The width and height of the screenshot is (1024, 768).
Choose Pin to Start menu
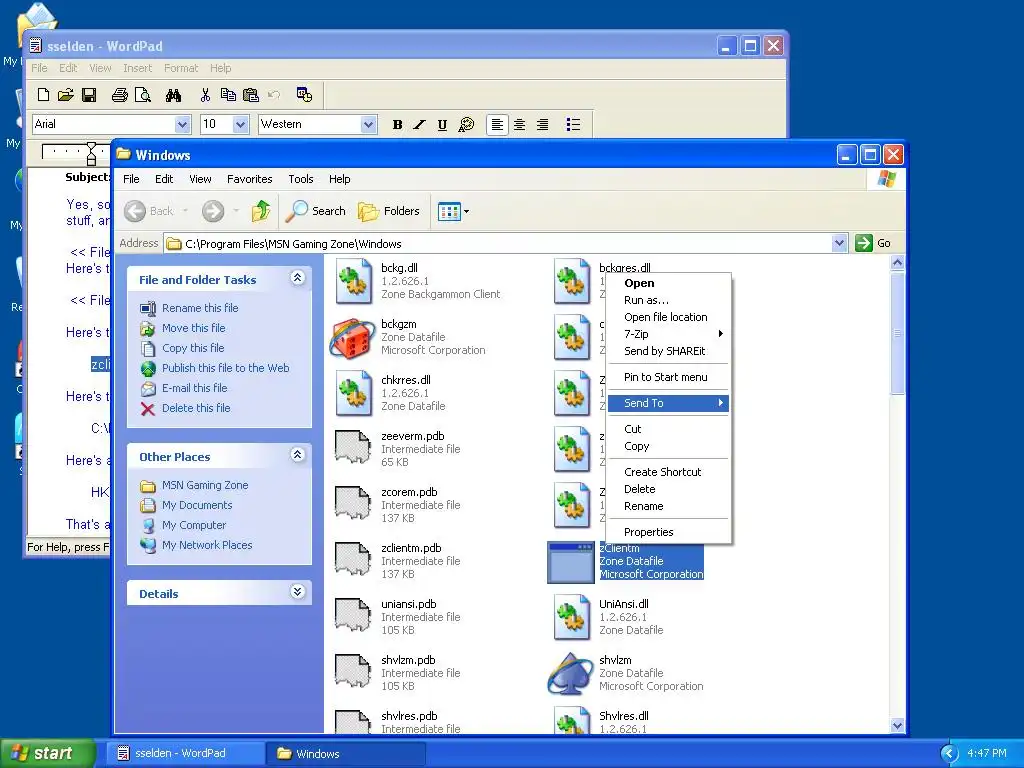[668, 377]
